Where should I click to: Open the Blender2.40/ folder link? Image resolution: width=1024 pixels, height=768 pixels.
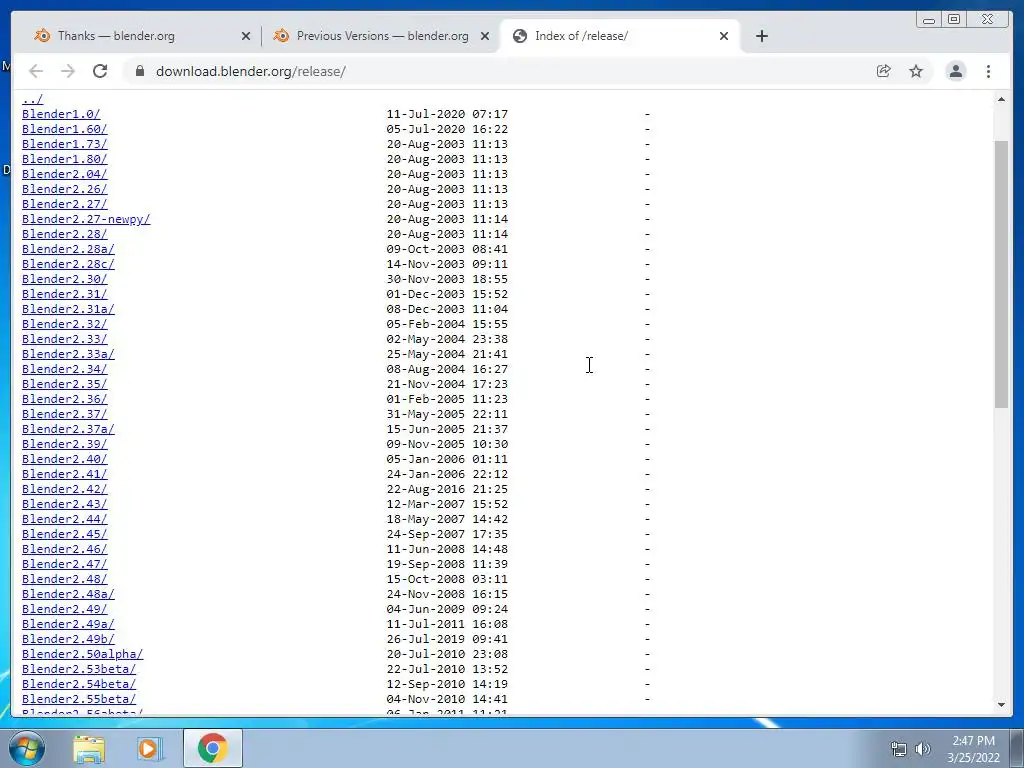(x=64, y=460)
